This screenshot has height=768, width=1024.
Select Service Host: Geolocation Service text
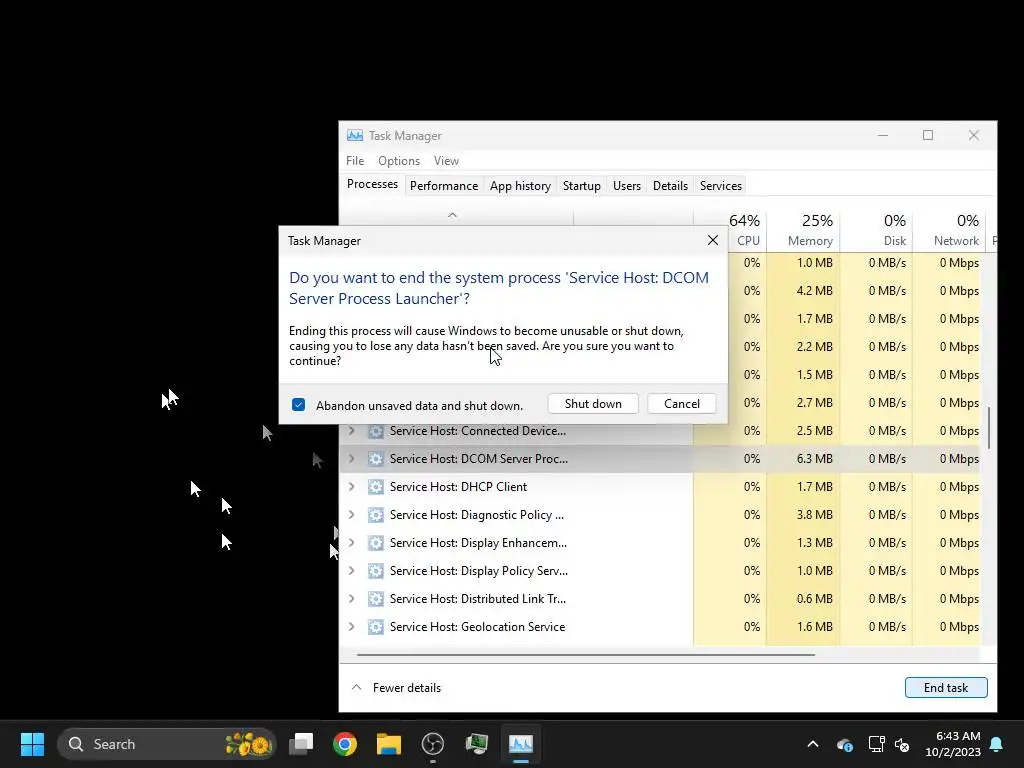pos(477,627)
